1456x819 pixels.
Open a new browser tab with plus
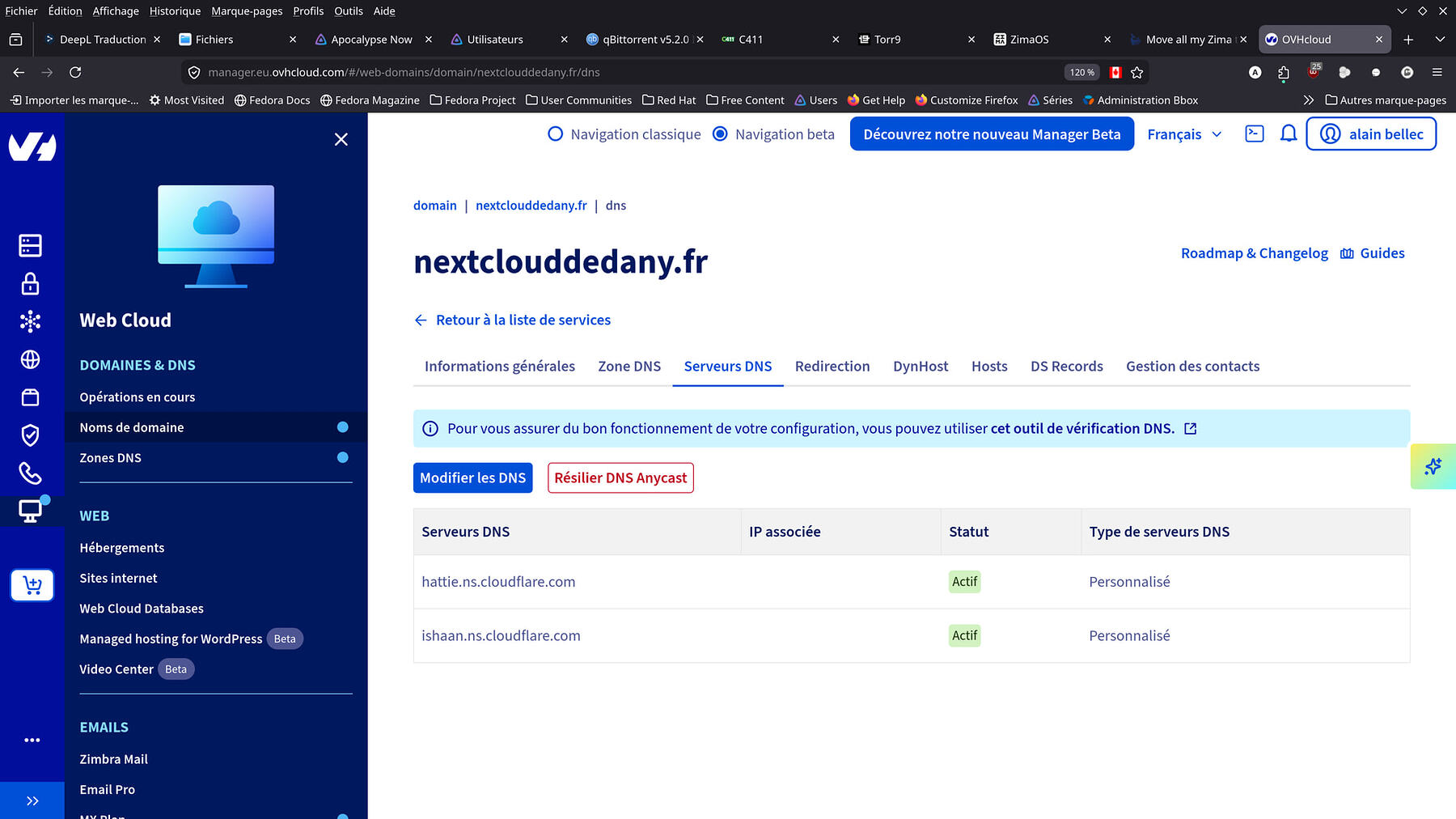point(1408,39)
